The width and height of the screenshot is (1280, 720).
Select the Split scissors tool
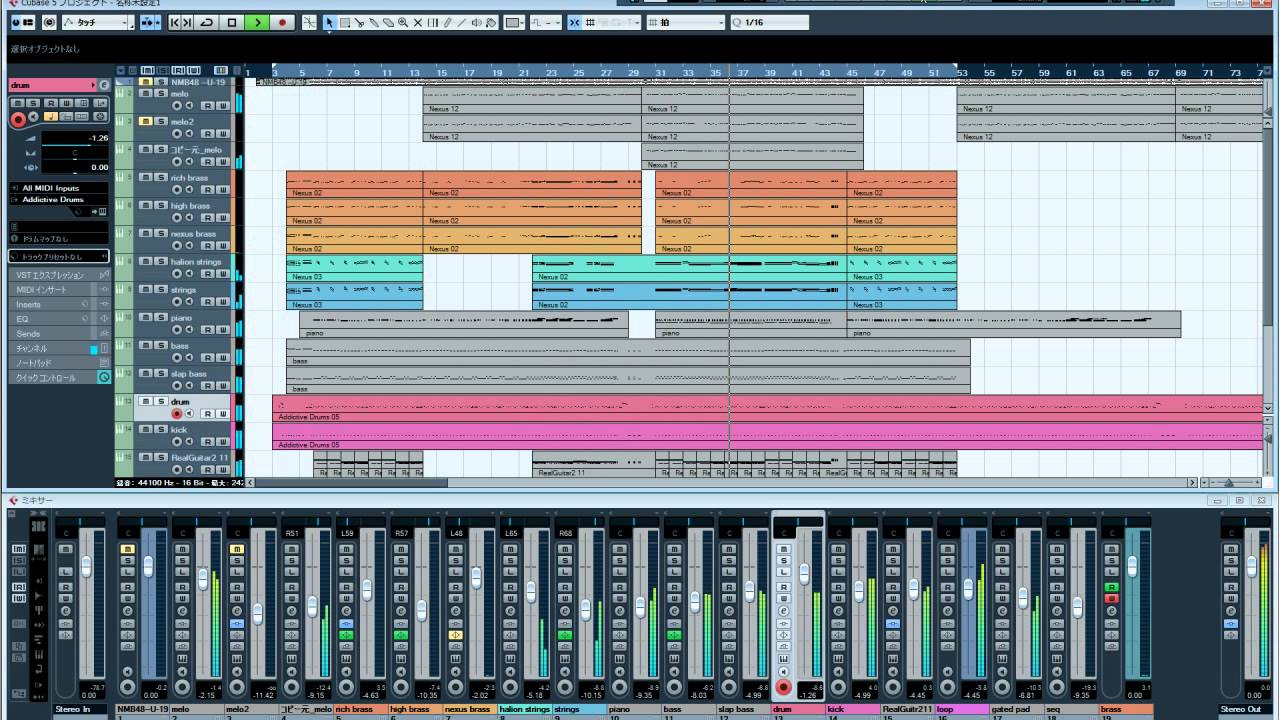tap(359, 22)
